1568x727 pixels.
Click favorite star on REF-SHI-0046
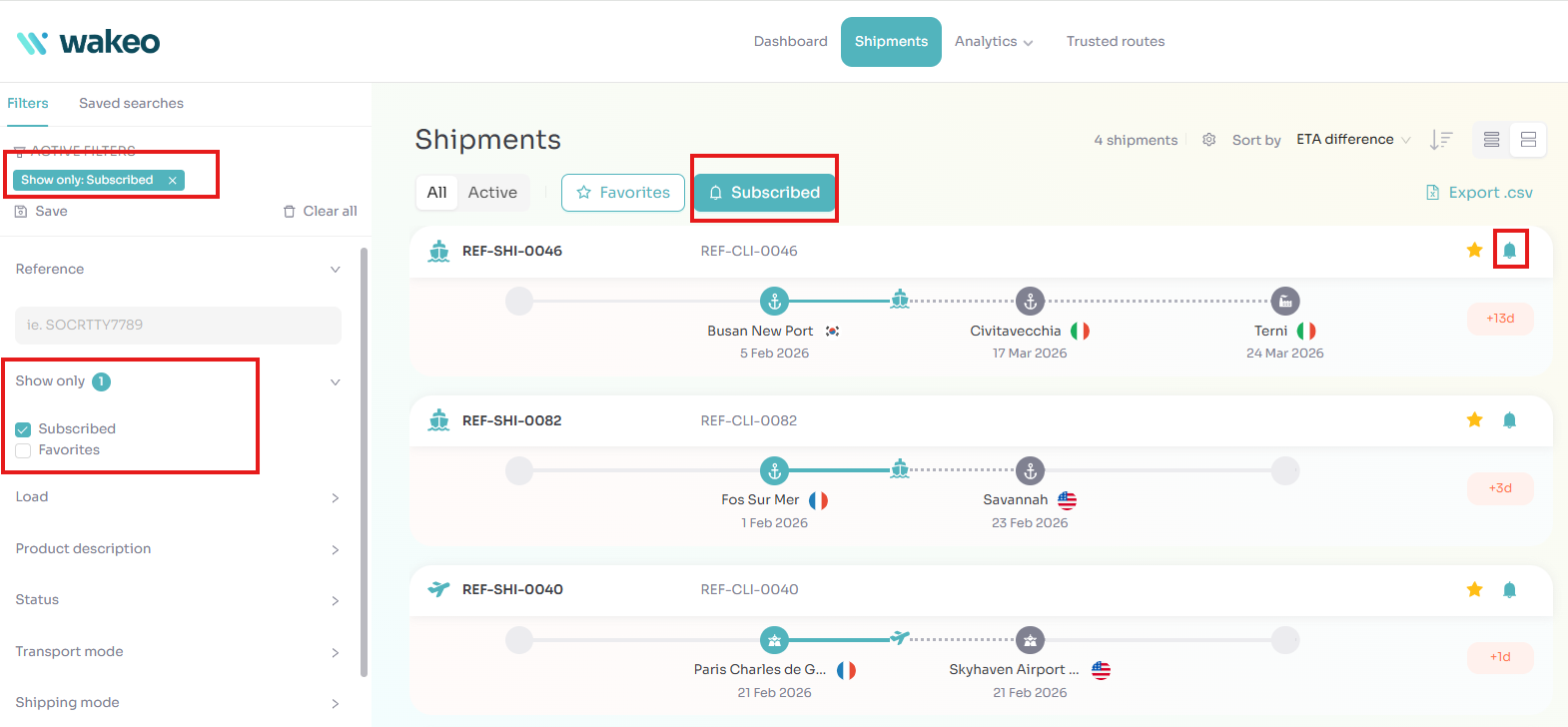tap(1474, 250)
